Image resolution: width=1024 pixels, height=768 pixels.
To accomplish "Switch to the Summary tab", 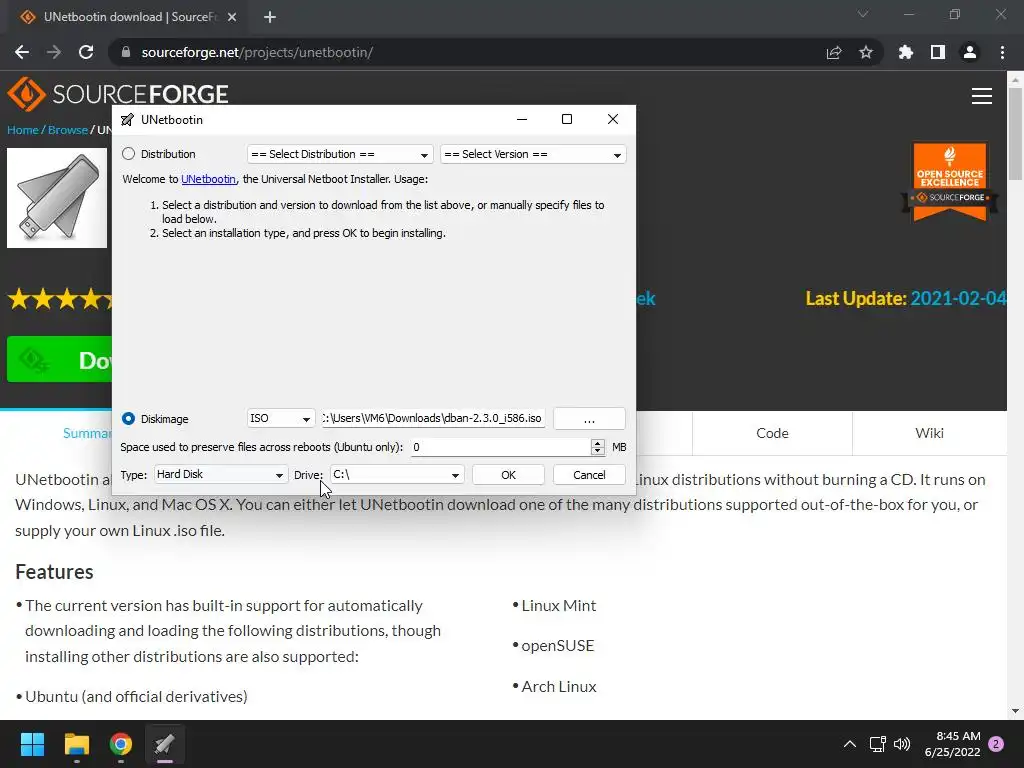I will pyautogui.click(x=88, y=433).
